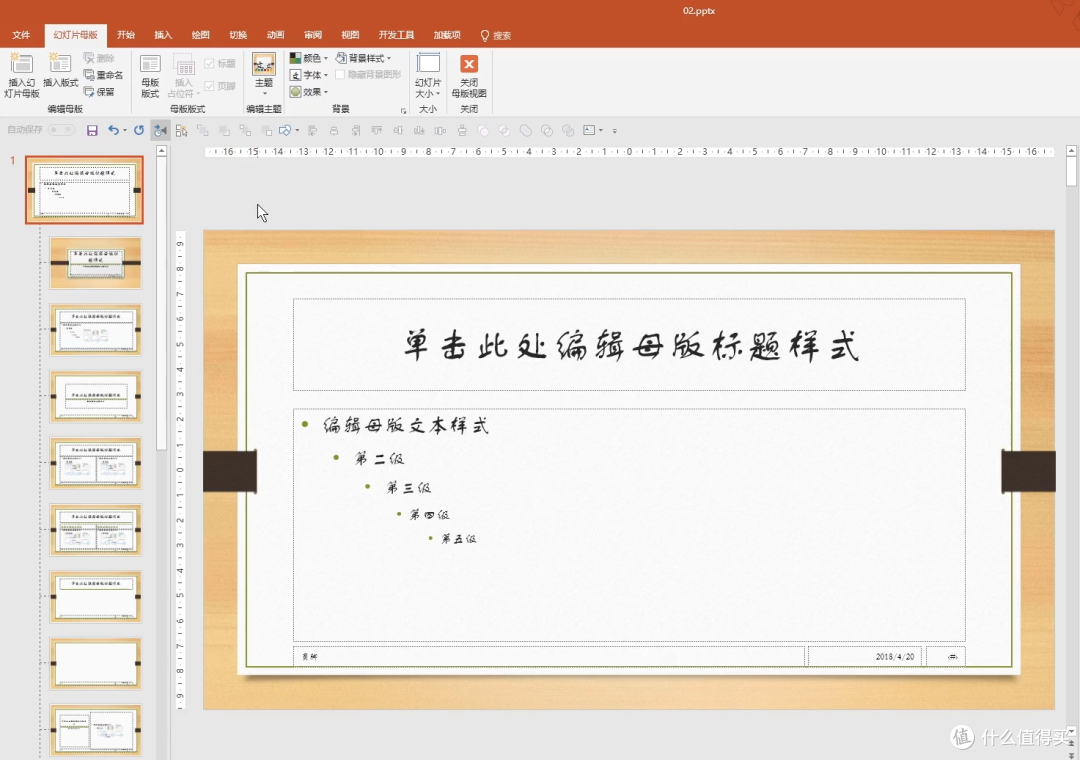Click the align right icon in quick toolbar
The width and height of the screenshot is (1080, 760).
coord(355,130)
